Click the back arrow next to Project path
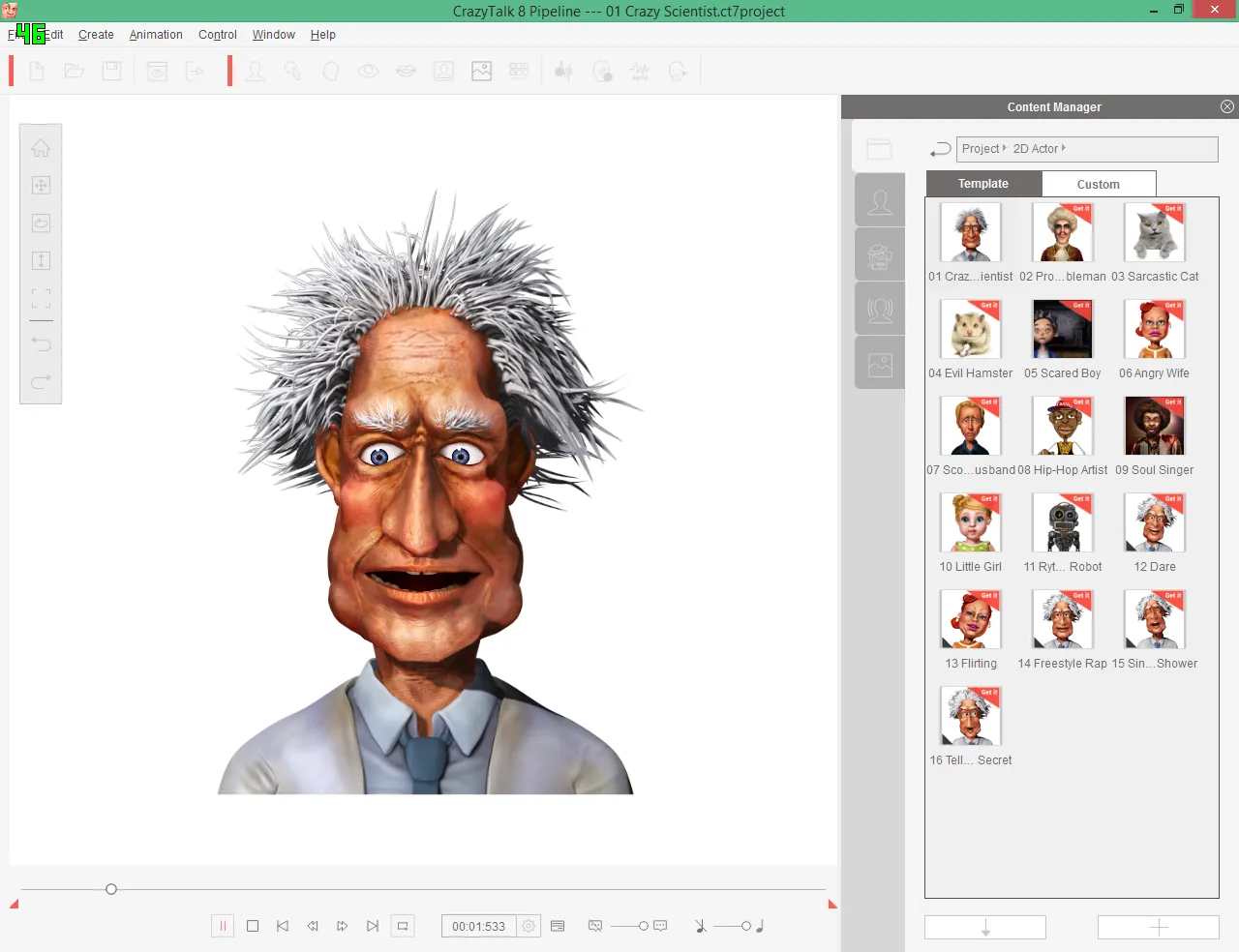This screenshot has height=952, width=1239. (x=940, y=149)
